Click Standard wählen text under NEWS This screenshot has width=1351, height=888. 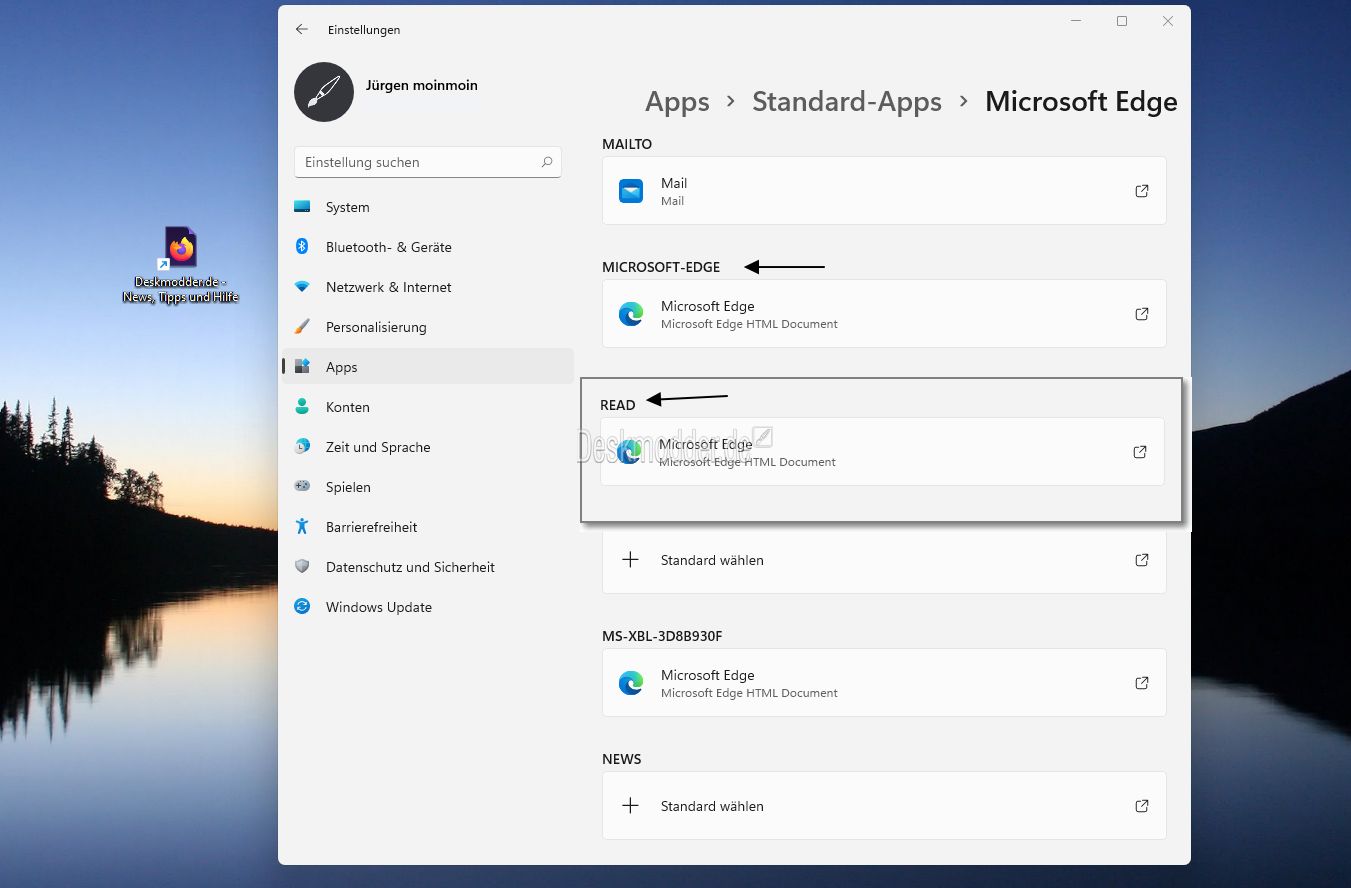tap(712, 806)
